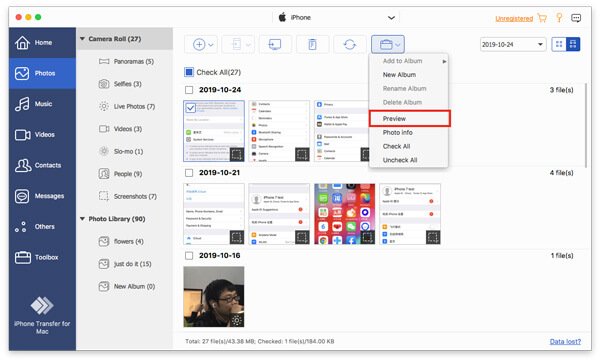The image size is (600, 361).
Task: Click the key register icon
Action: [559, 18]
